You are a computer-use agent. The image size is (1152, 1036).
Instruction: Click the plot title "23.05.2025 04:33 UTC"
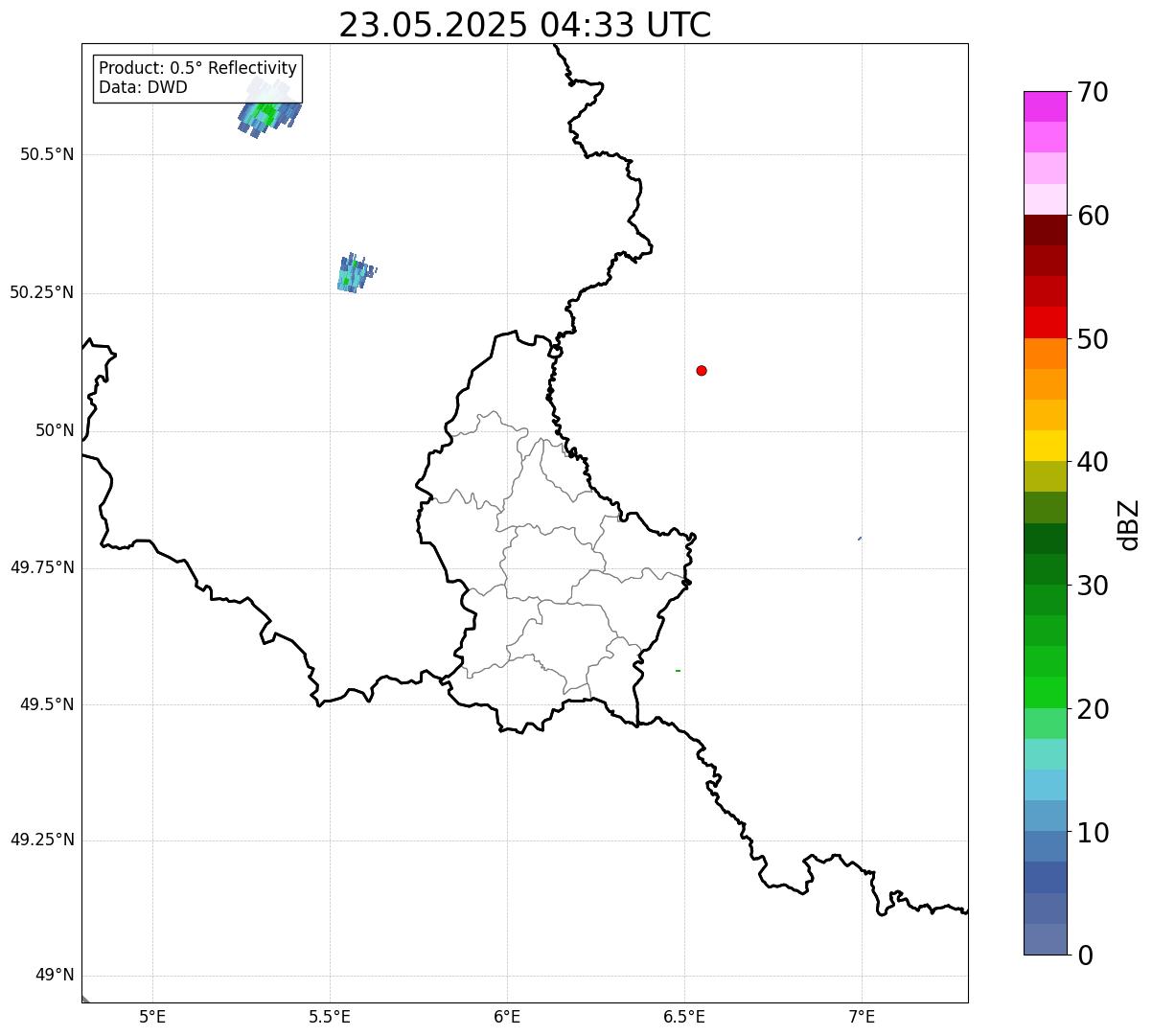525,25
